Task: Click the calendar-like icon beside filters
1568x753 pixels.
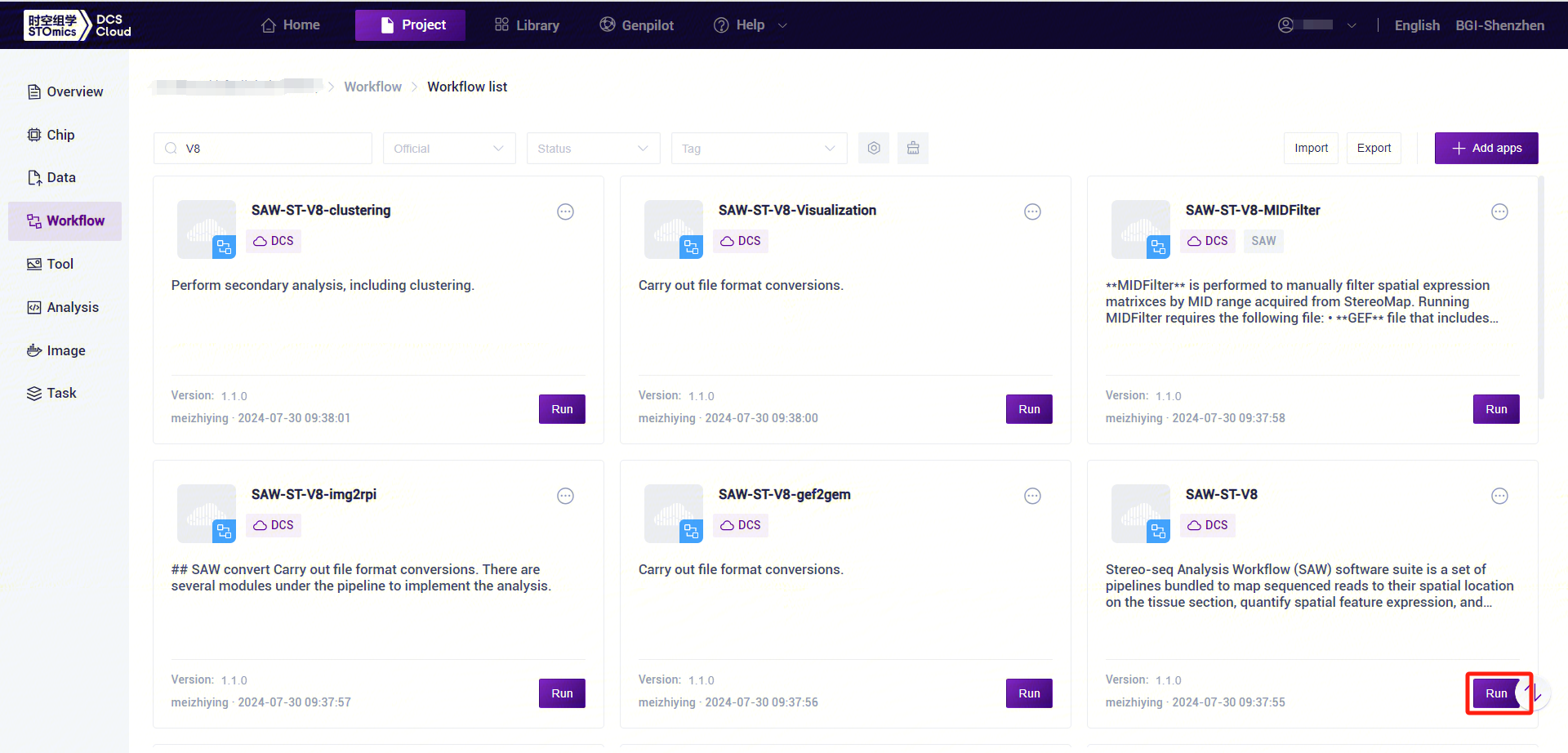Action: (913, 148)
